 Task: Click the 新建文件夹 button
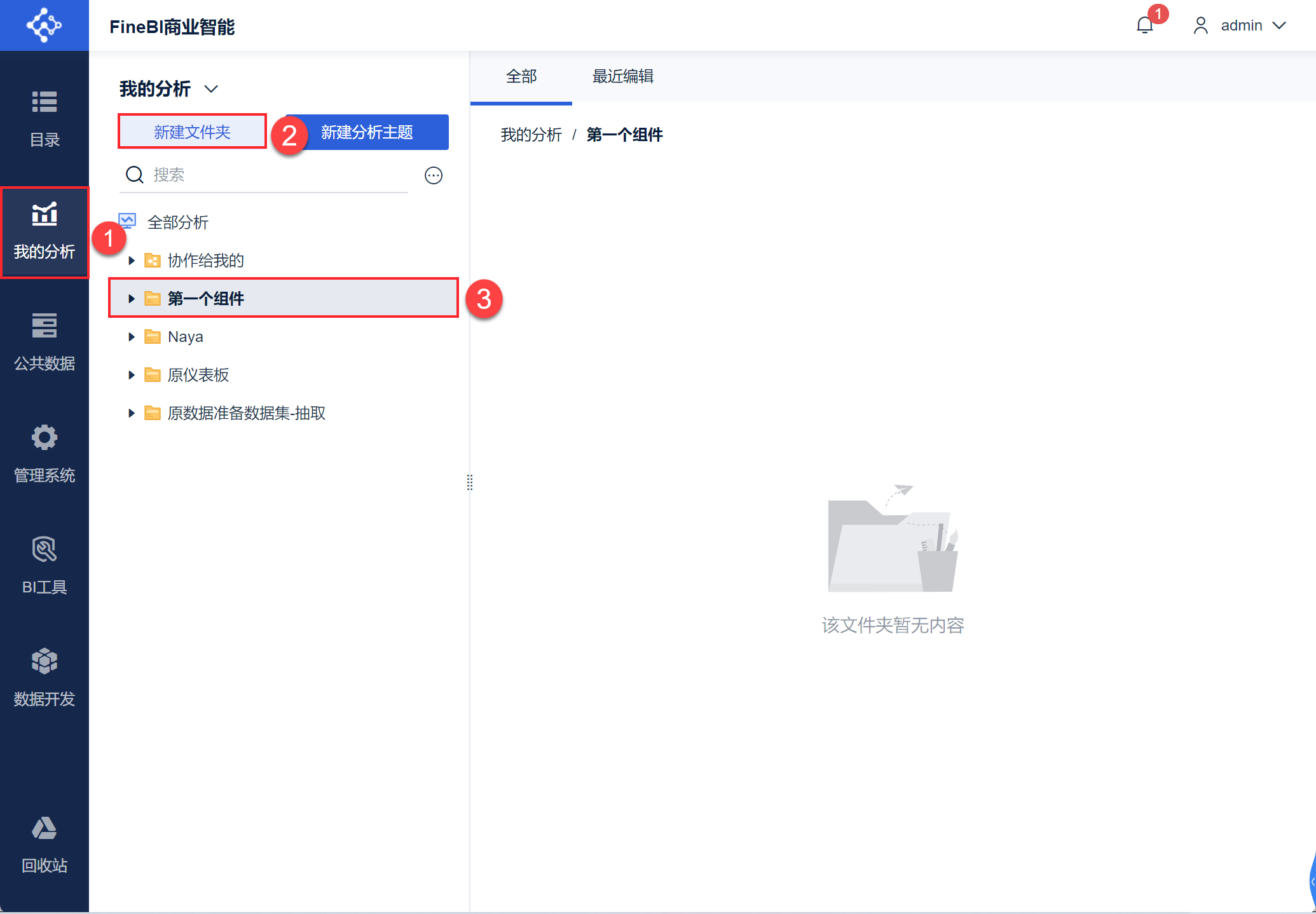192,132
